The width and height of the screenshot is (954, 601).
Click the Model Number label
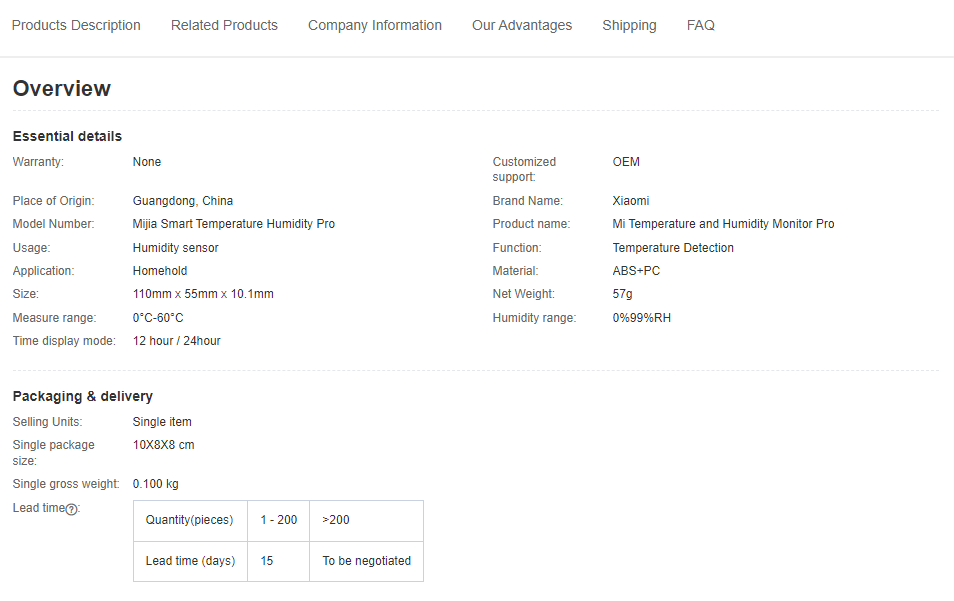(x=54, y=224)
